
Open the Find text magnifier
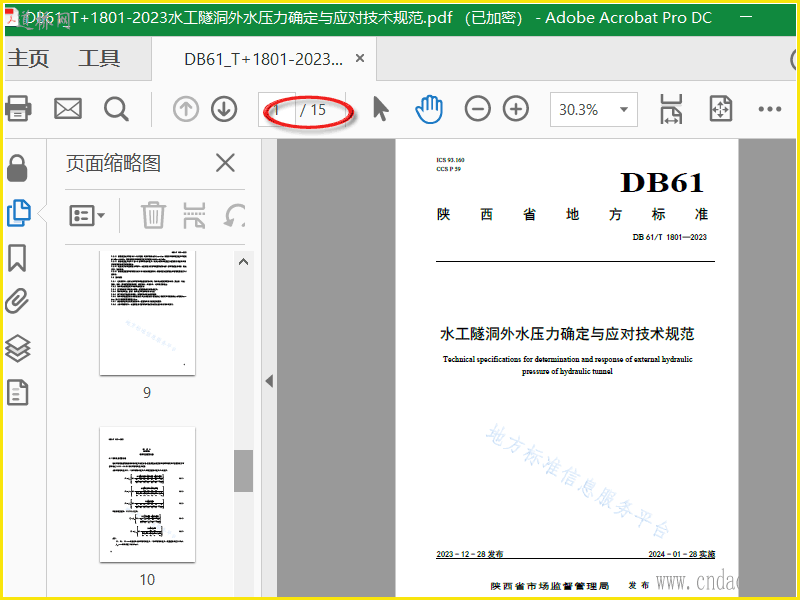pyautogui.click(x=116, y=109)
